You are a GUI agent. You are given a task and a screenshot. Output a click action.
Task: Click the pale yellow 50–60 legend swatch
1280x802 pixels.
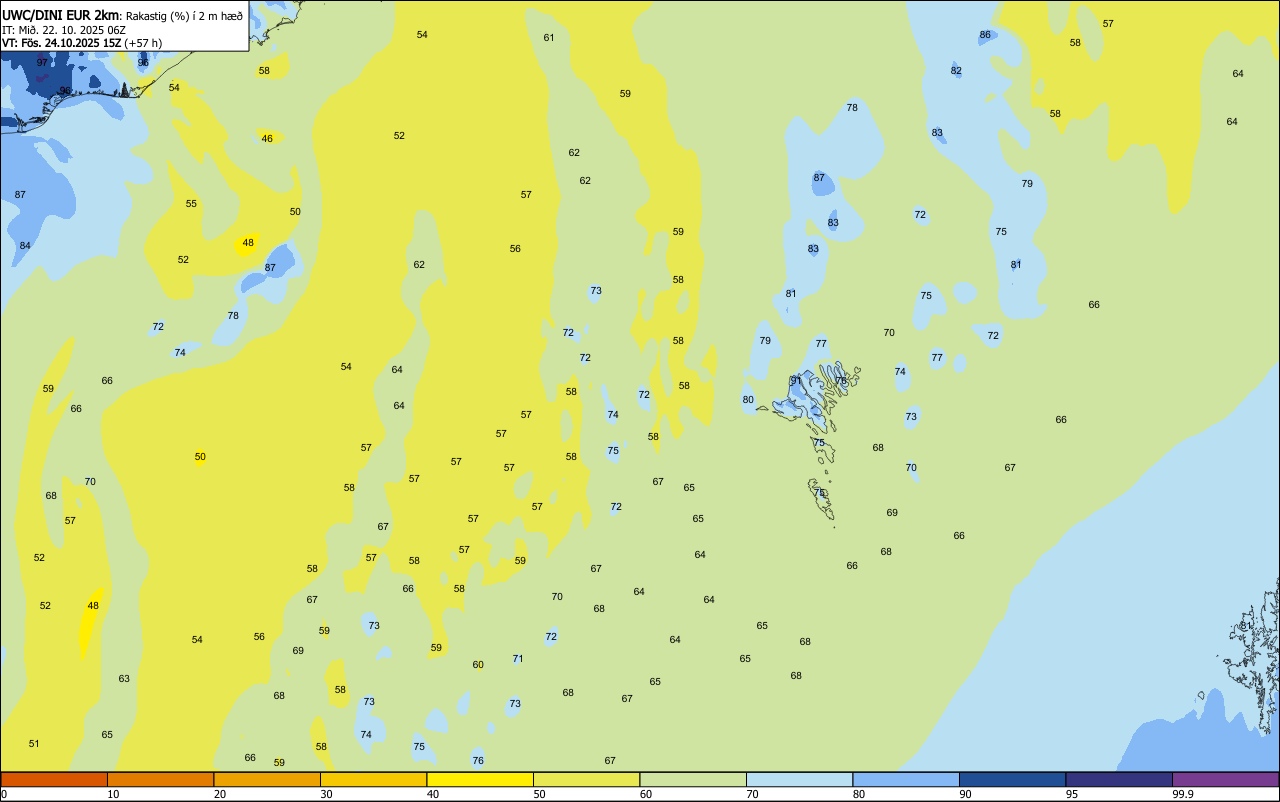[x=586, y=779]
